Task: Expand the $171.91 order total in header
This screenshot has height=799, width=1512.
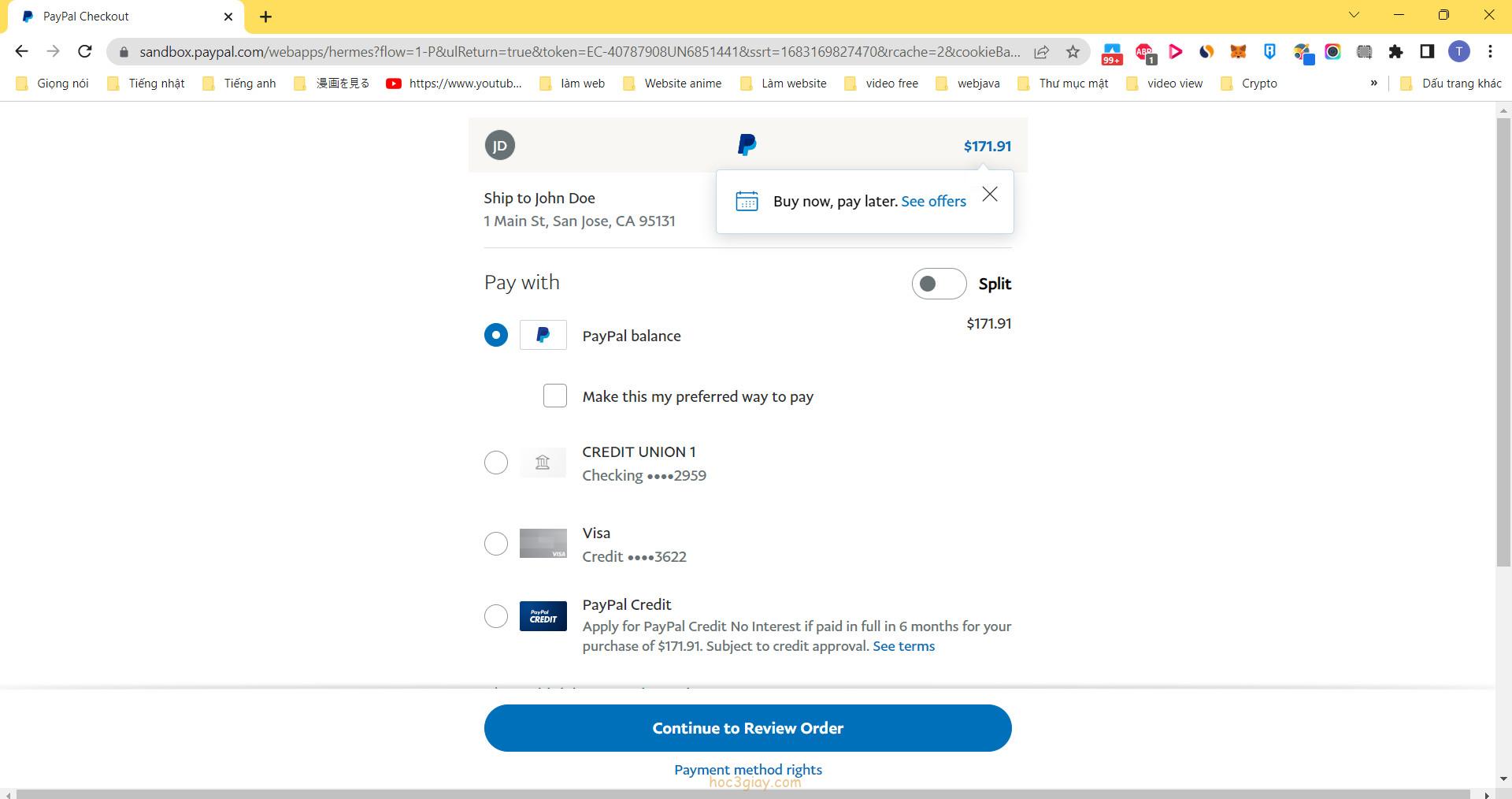Action: (x=987, y=146)
